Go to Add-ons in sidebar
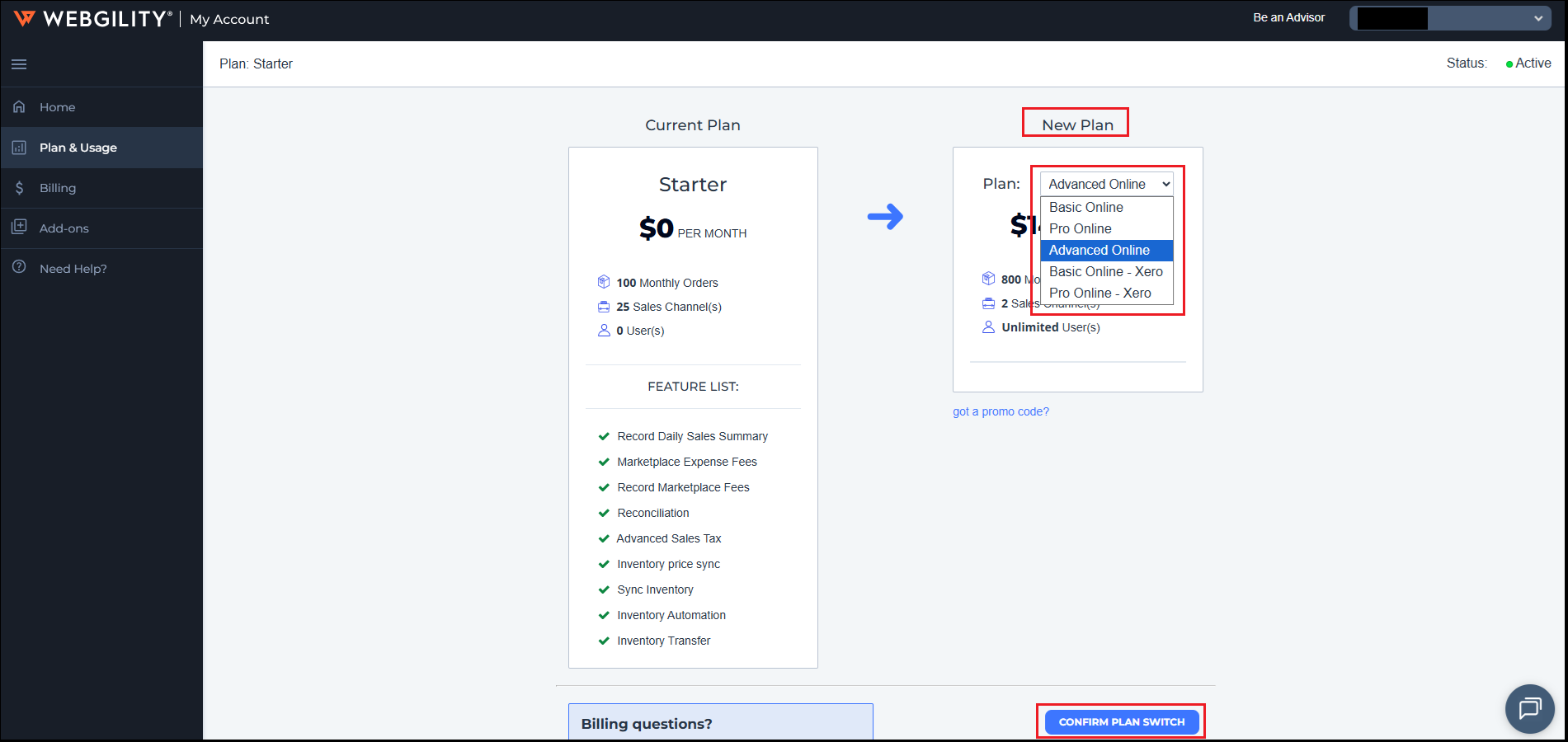This screenshot has height=742, width=1568. click(x=64, y=228)
